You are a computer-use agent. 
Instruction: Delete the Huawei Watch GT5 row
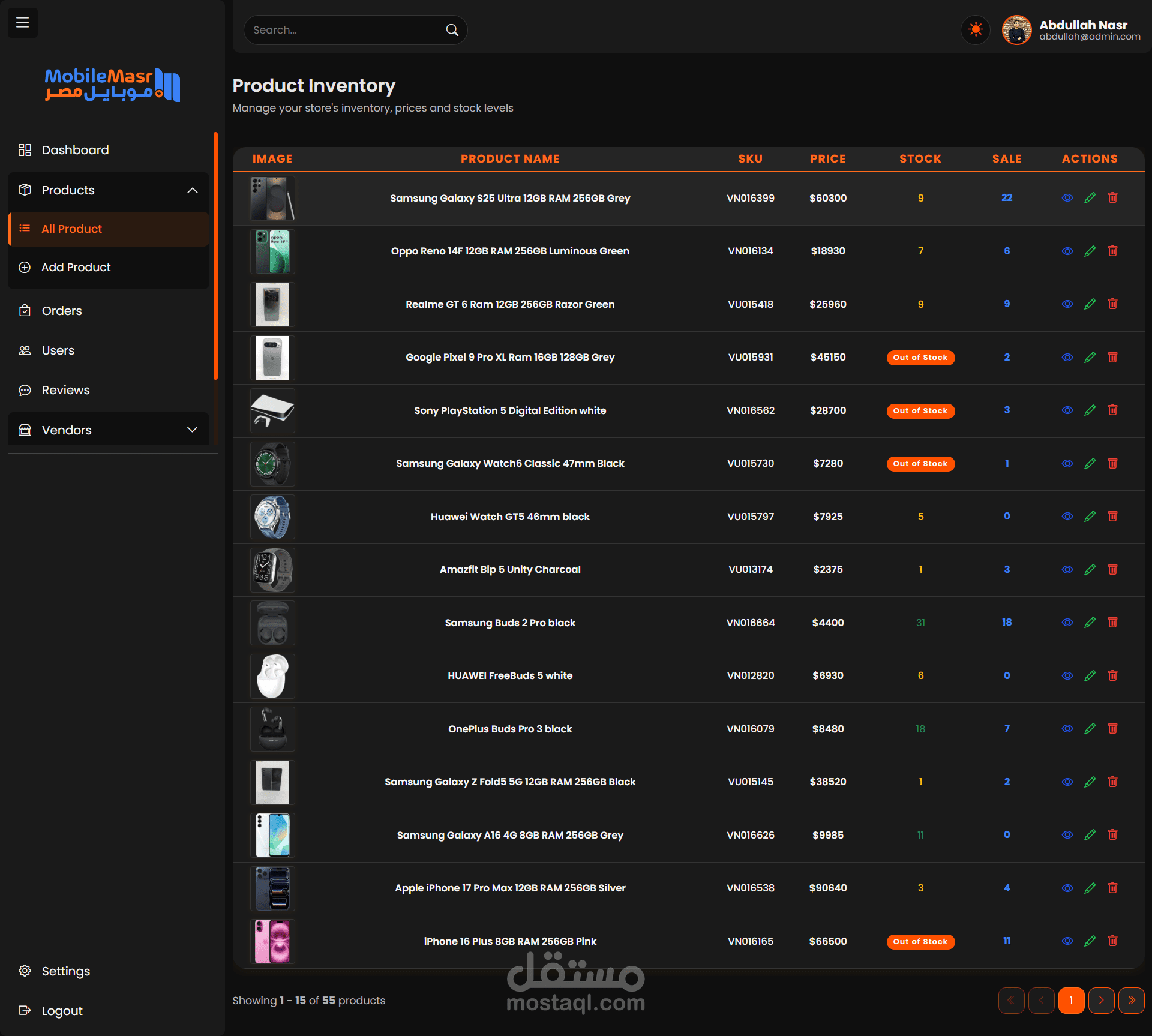[1112, 517]
